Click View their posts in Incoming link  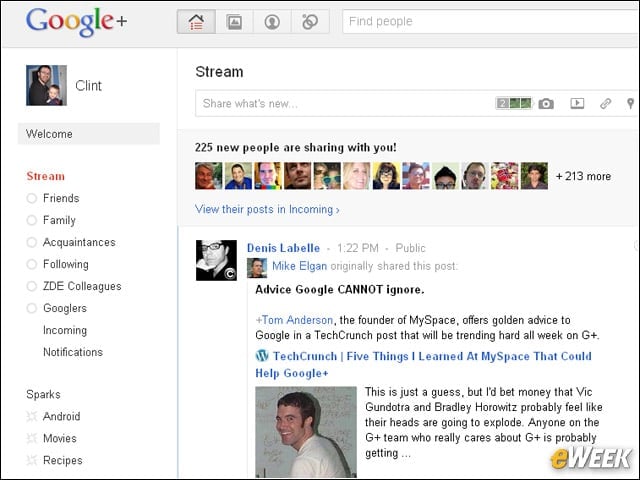pos(267,209)
